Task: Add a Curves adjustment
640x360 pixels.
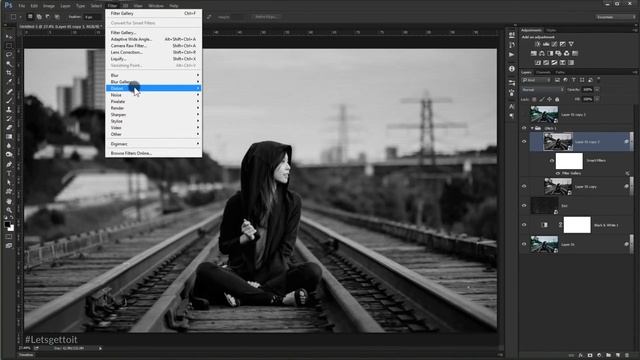Action: [554, 44]
